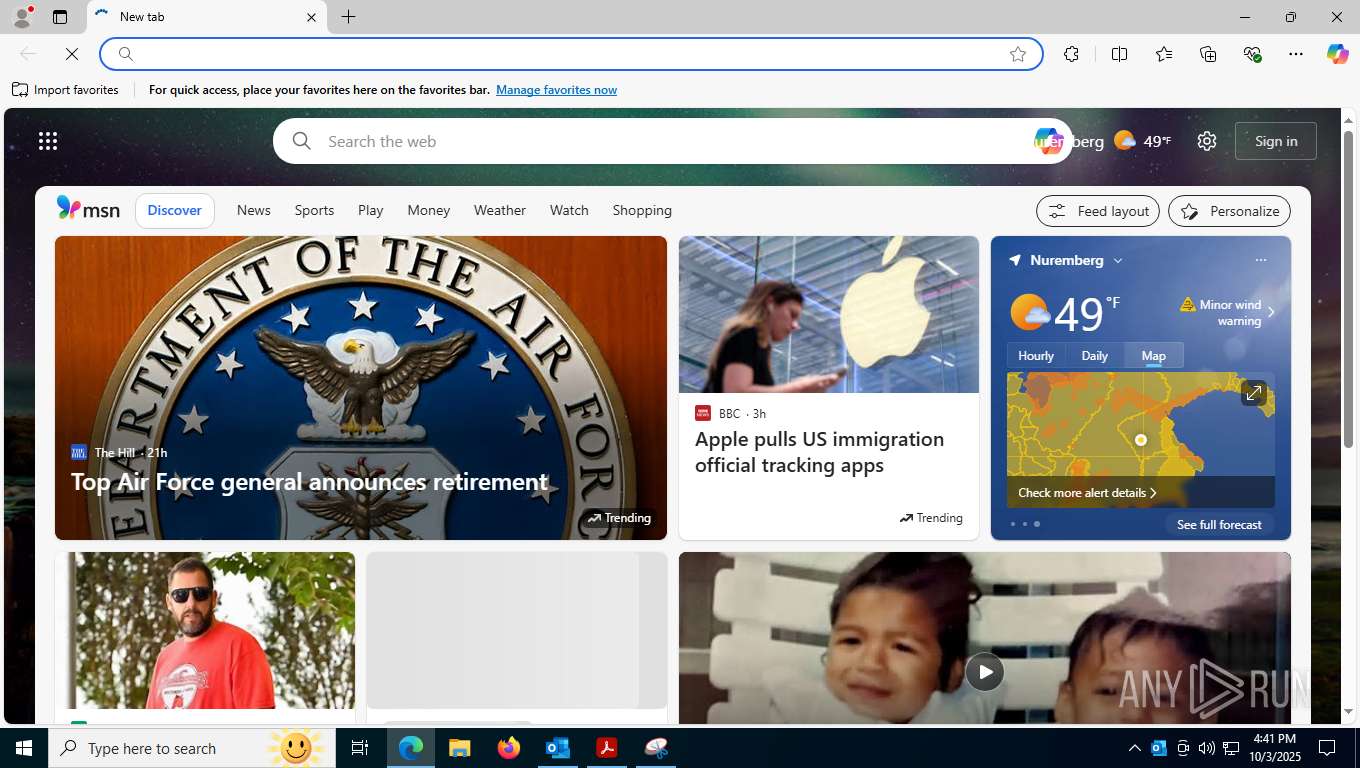Open the Settings and more ellipsis menu
1360x768 pixels.
click(1296, 54)
